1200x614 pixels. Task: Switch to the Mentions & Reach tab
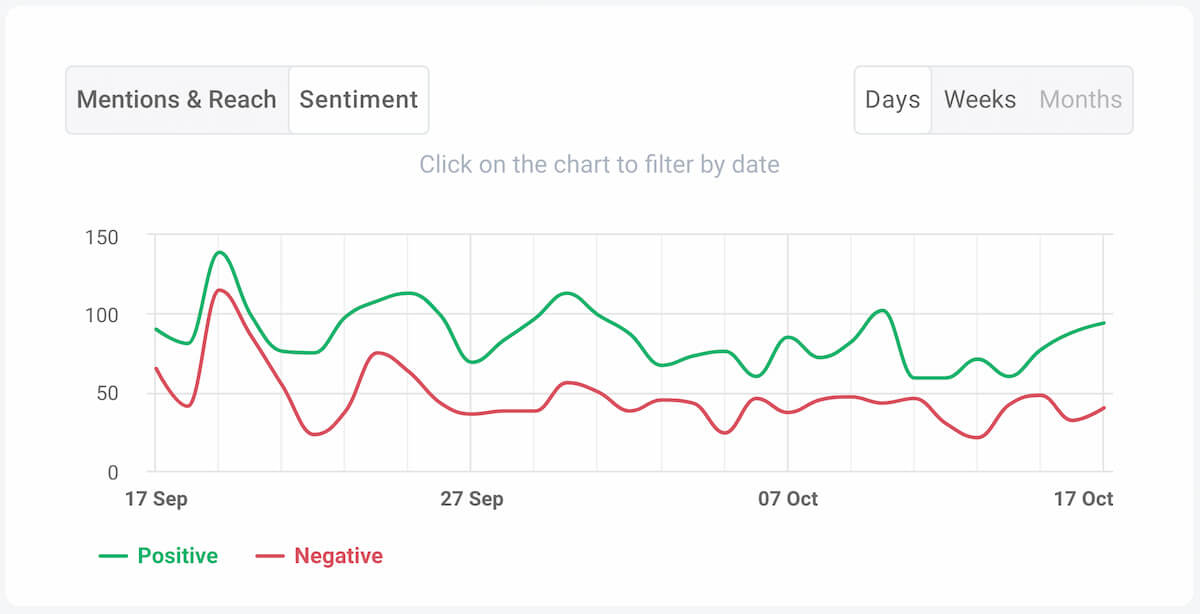(177, 100)
